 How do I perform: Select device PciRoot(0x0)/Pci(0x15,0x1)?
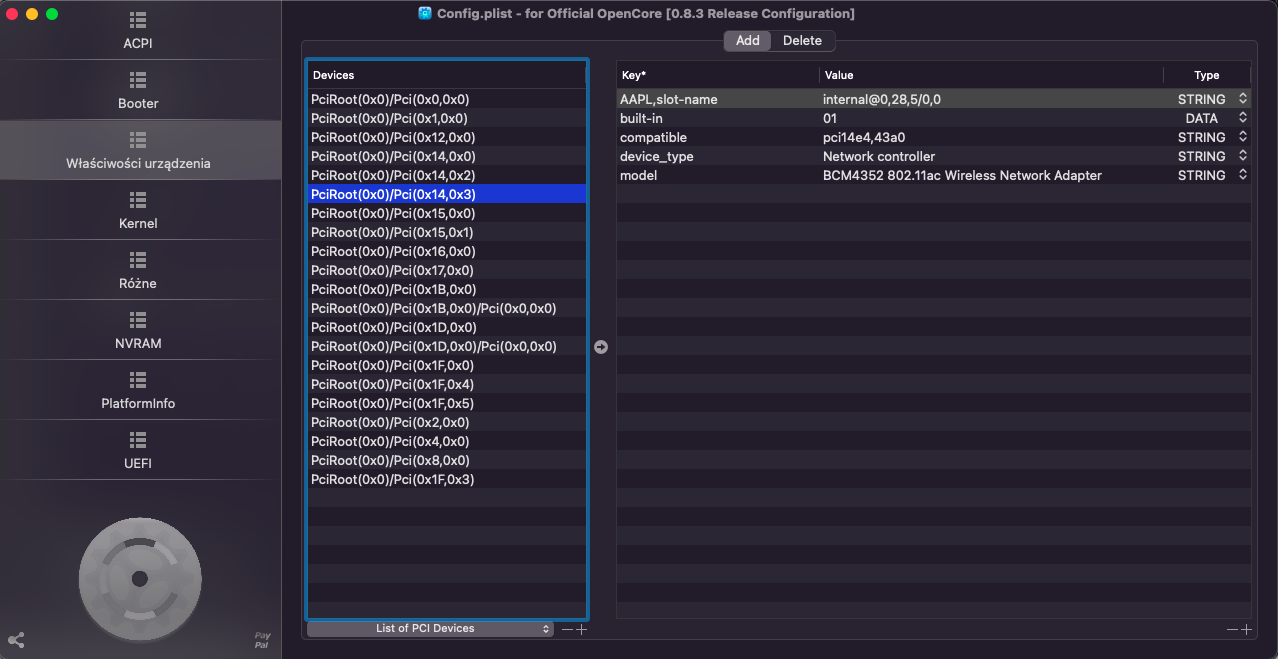click(x=447, y=232)
